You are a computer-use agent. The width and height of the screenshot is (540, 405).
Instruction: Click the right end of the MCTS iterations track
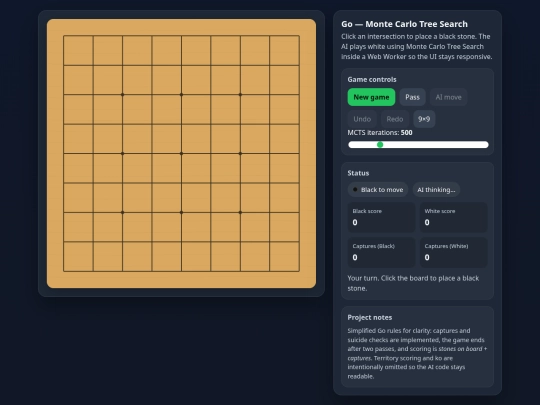(486, 145)
